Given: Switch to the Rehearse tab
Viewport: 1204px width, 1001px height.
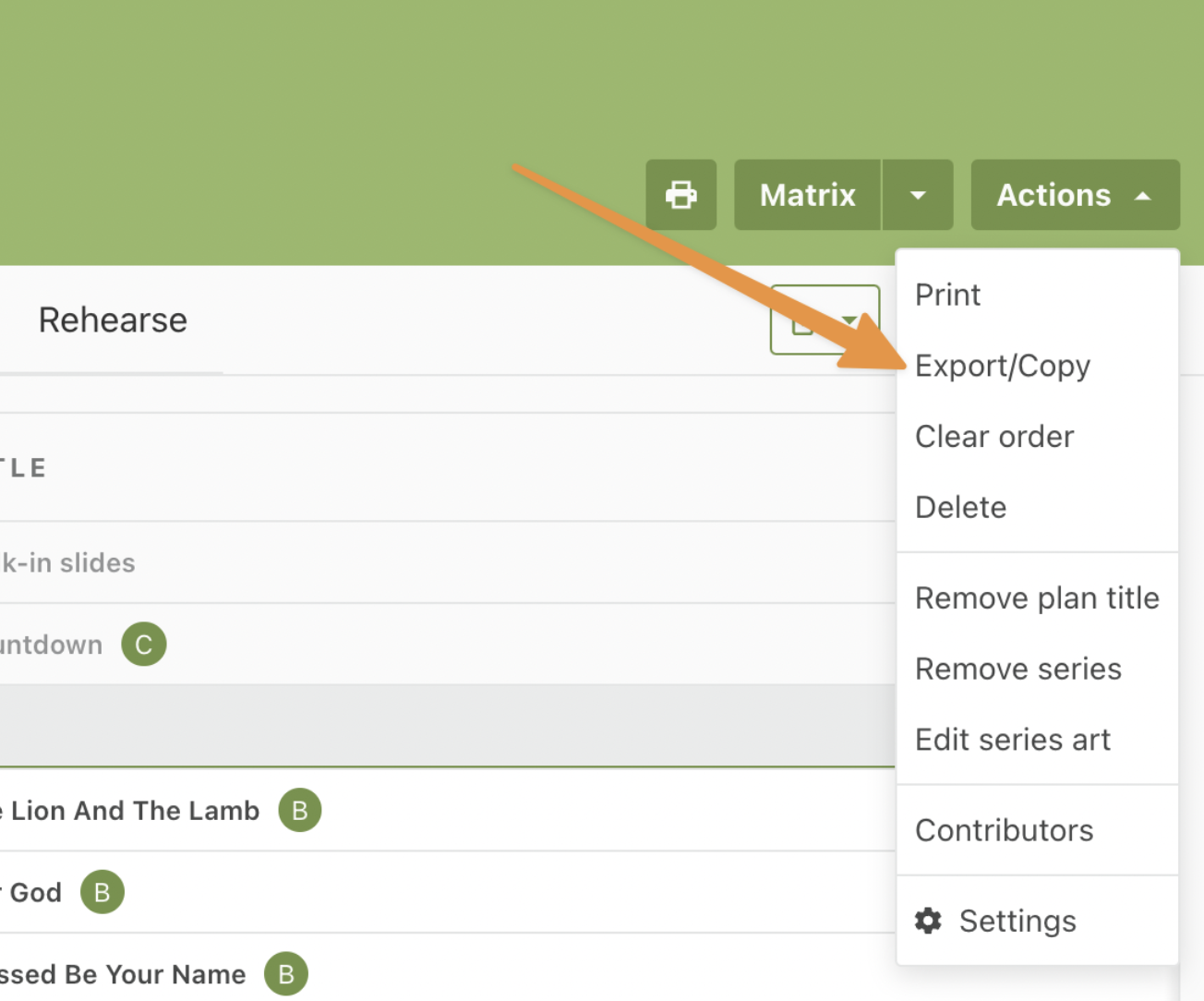Looking at the screenshot, I should [113, 320].
